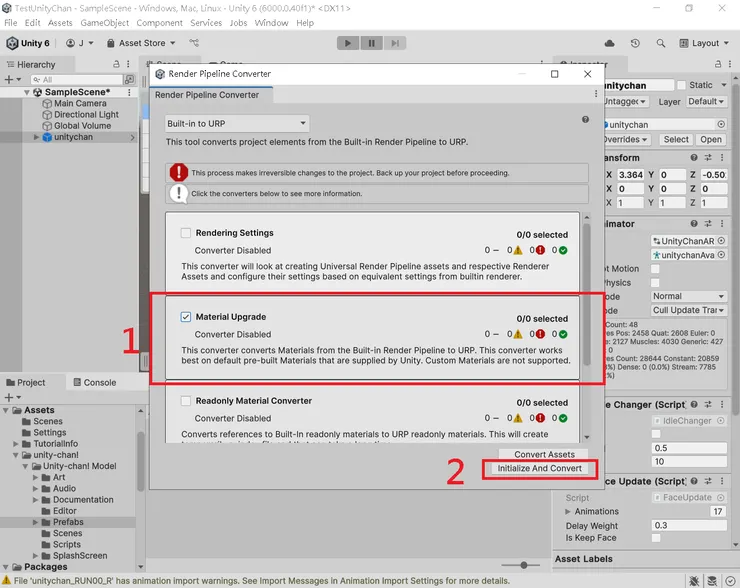Screen dimensions: 740x588
Task: Toggle the Static checkbox in Inspector
Action: [681, 85]
